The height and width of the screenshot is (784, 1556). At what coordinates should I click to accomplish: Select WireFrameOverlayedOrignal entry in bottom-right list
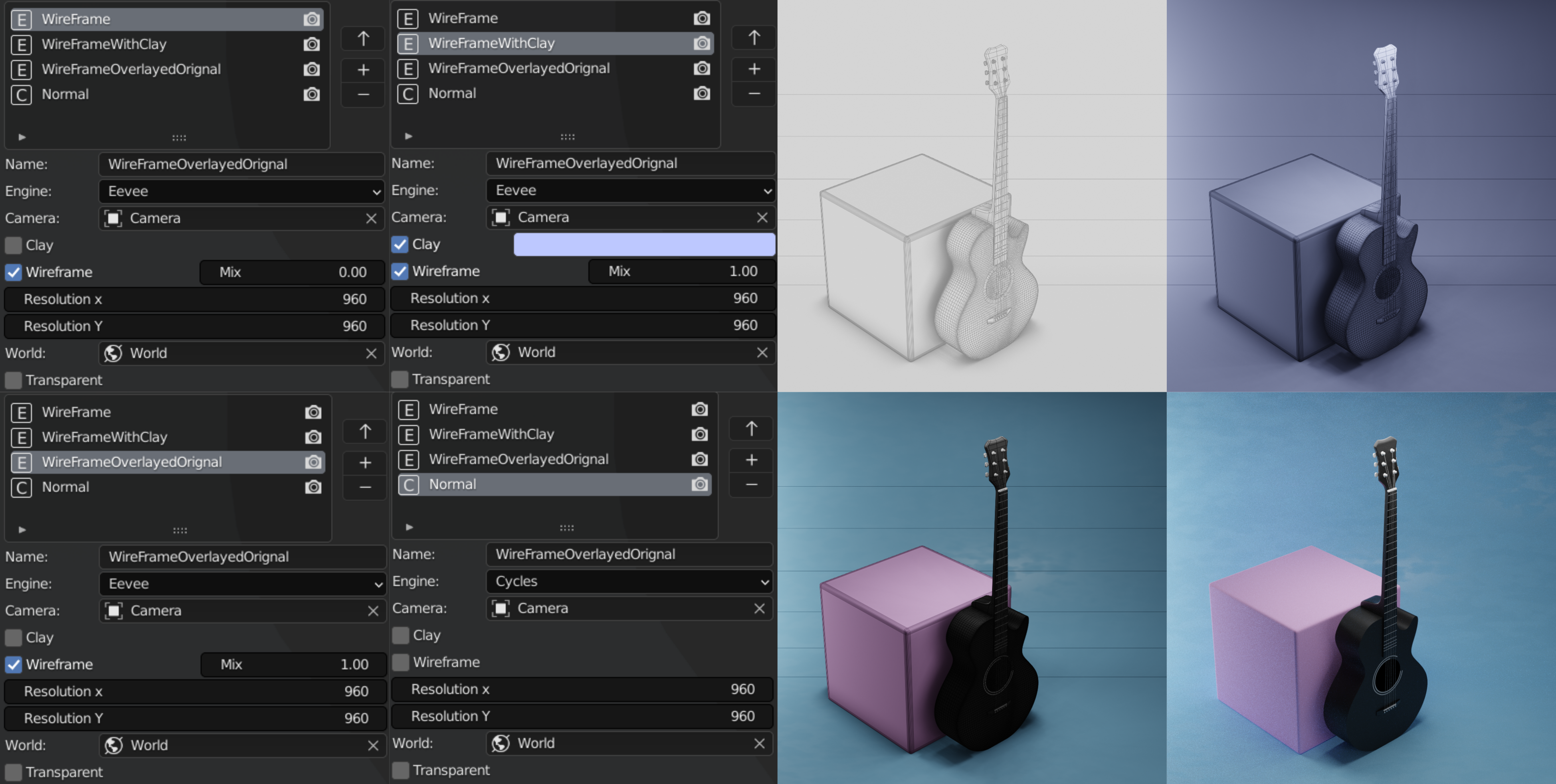(554, 459)
